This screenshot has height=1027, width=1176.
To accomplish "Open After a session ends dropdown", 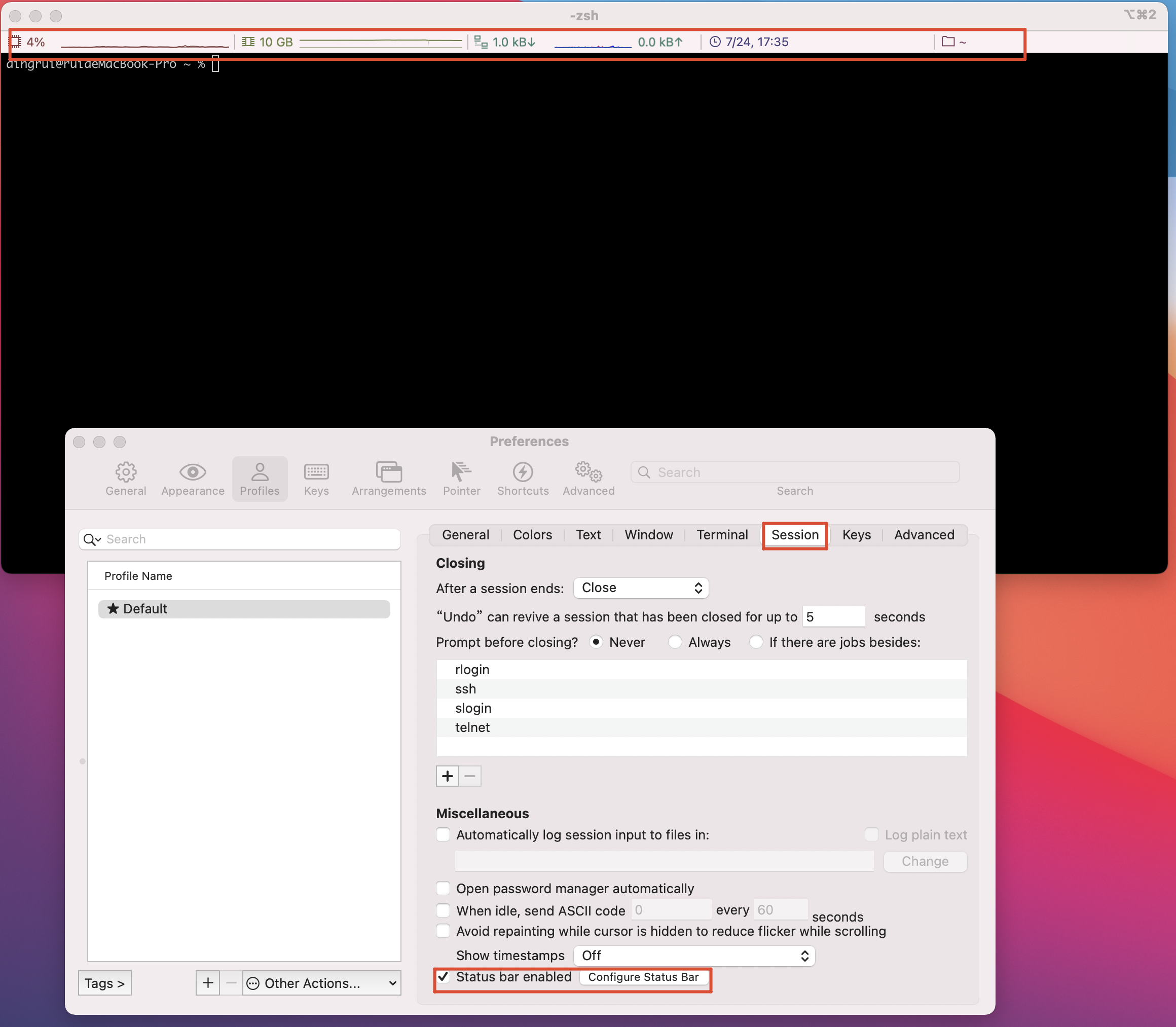I will click(641, 588).
